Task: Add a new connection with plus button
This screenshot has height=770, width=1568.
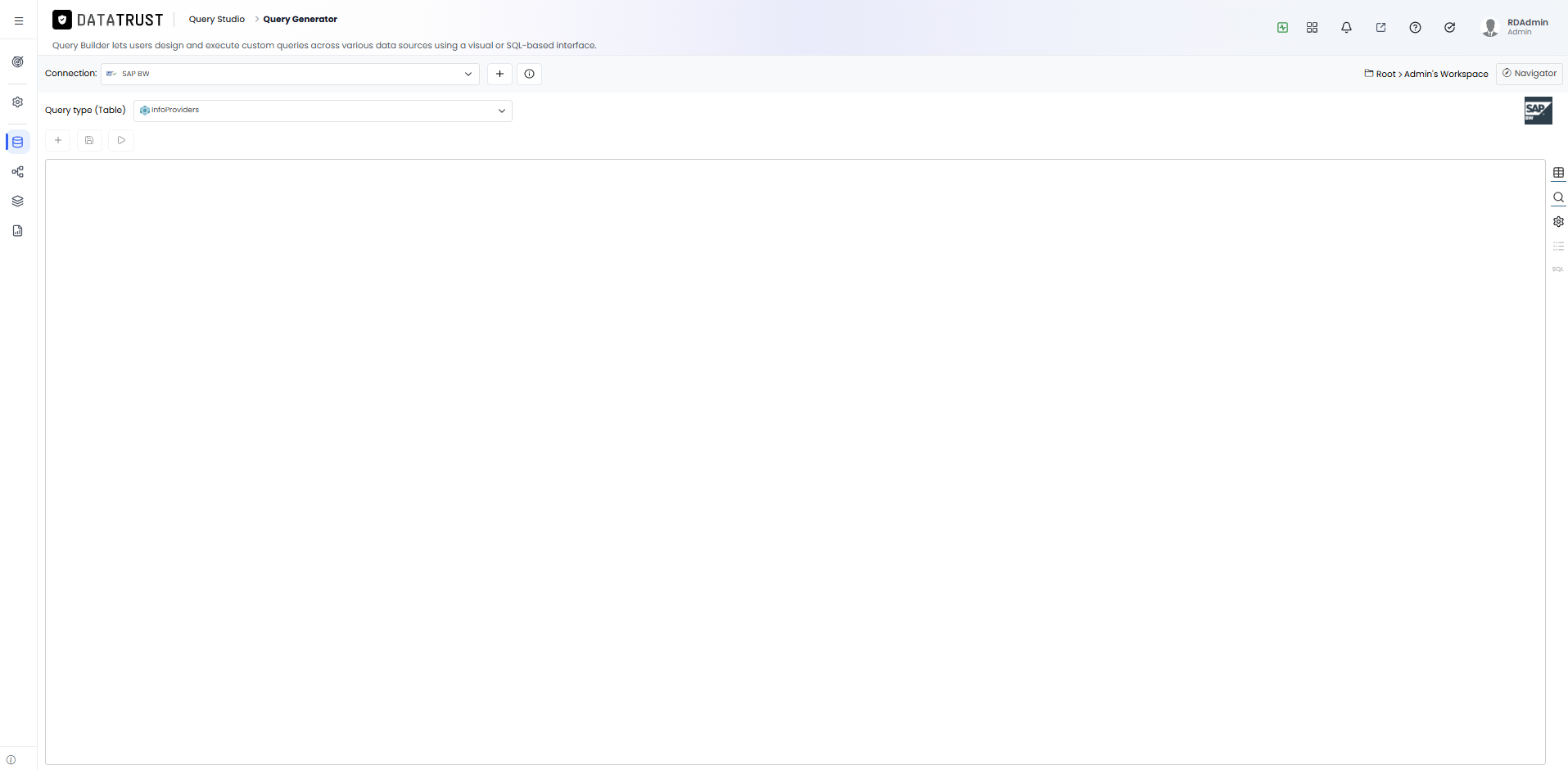Action: coord(499,74)
